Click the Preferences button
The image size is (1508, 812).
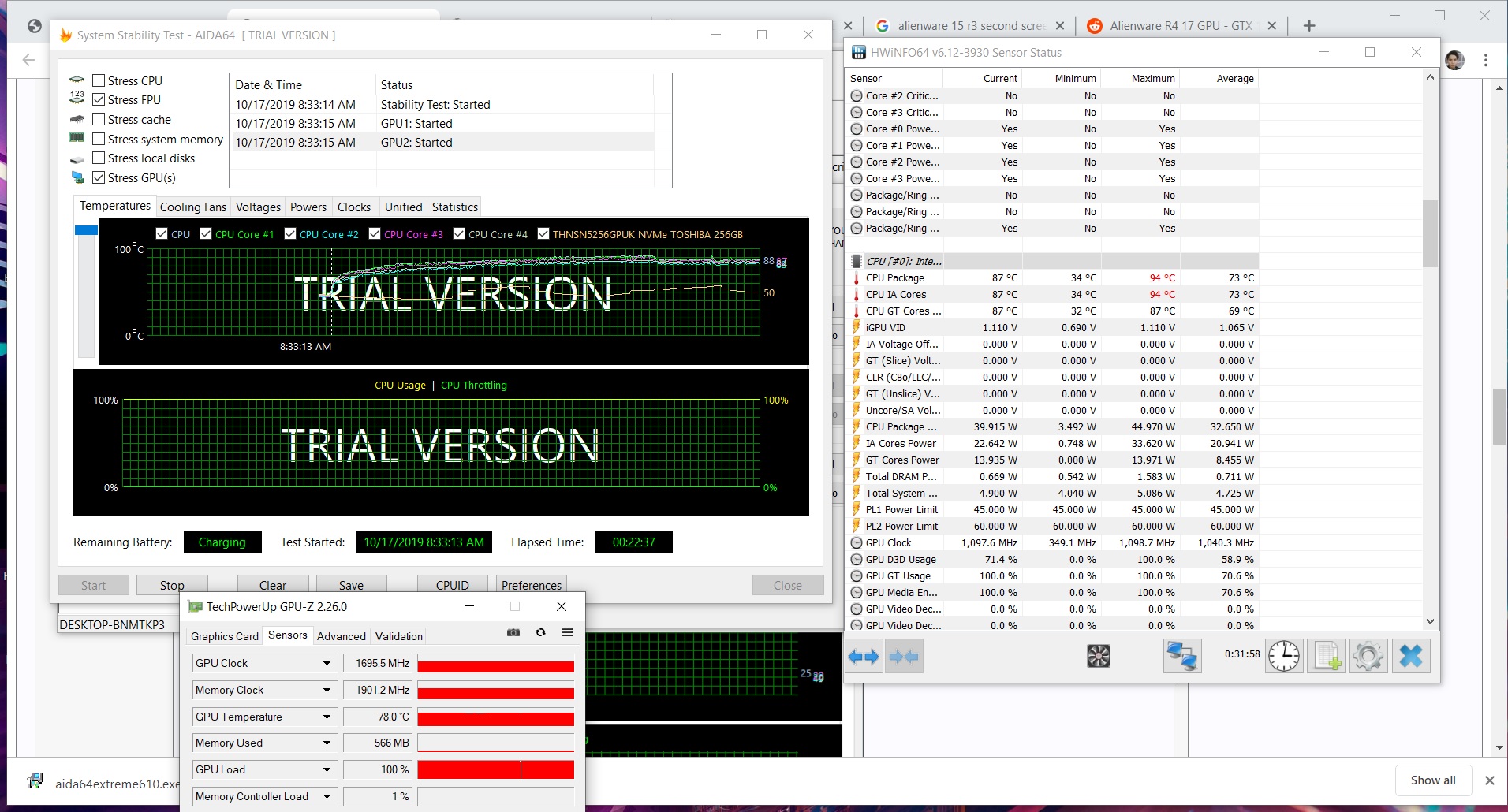click(x=531, y=585)
